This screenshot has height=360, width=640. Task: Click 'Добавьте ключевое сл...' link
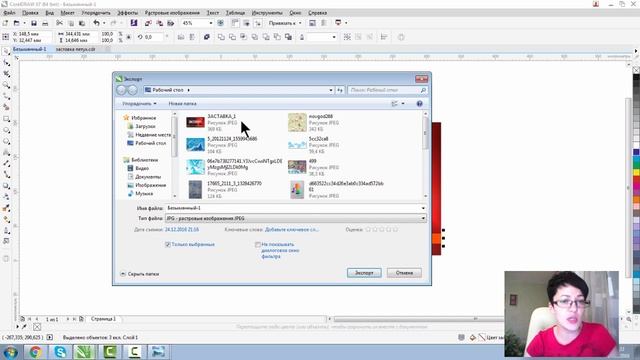[291, 230]
